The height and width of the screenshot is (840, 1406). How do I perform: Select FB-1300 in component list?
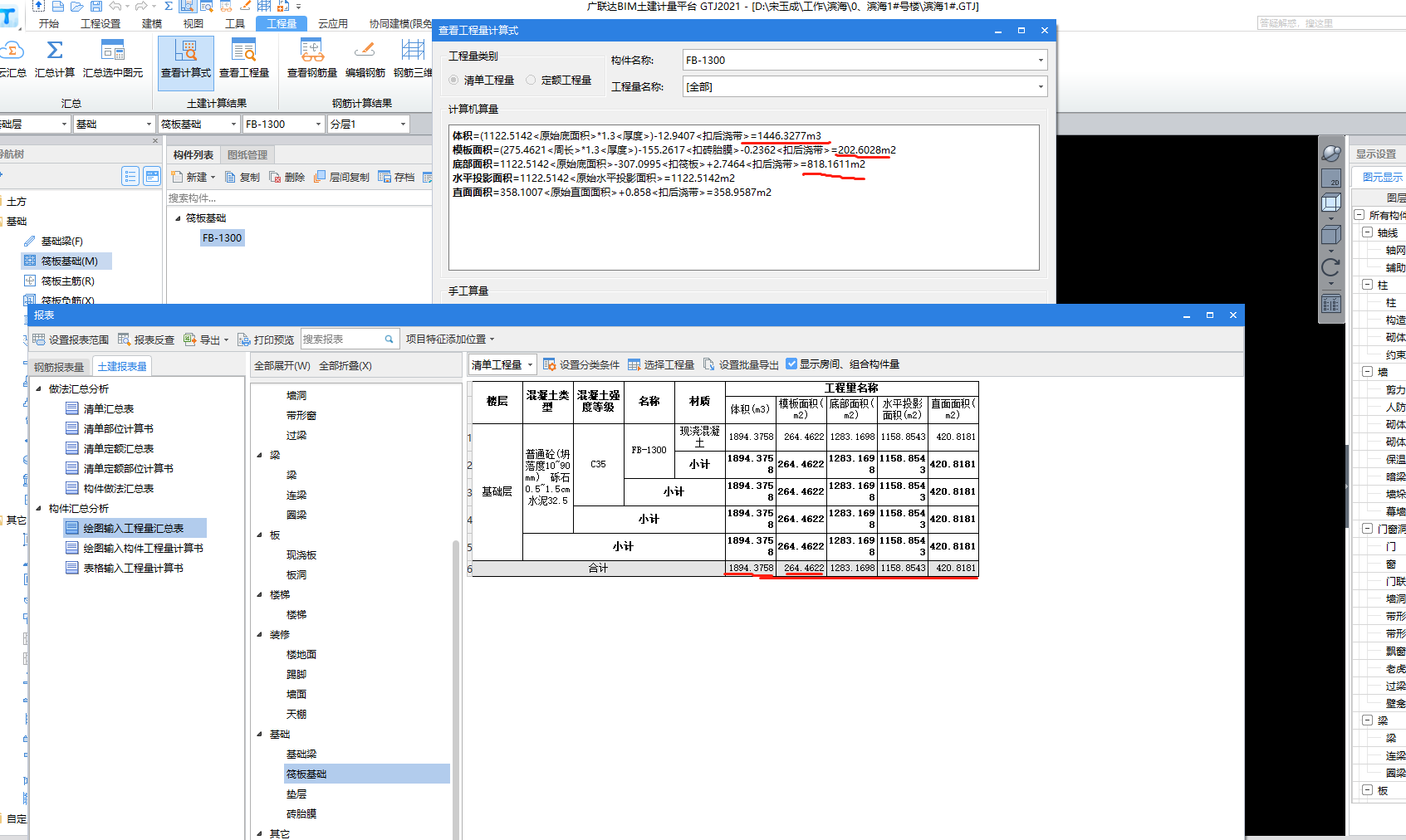coord(222,238)
